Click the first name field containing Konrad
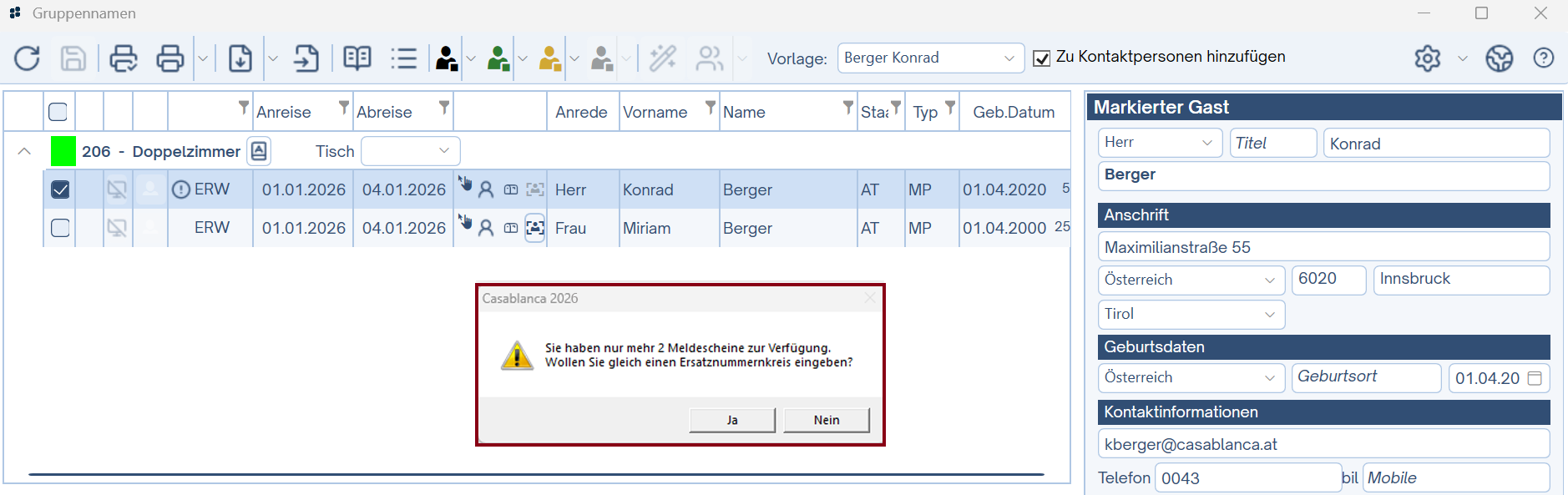This screenshot has width=1568, height=495. coord(1436,143)
